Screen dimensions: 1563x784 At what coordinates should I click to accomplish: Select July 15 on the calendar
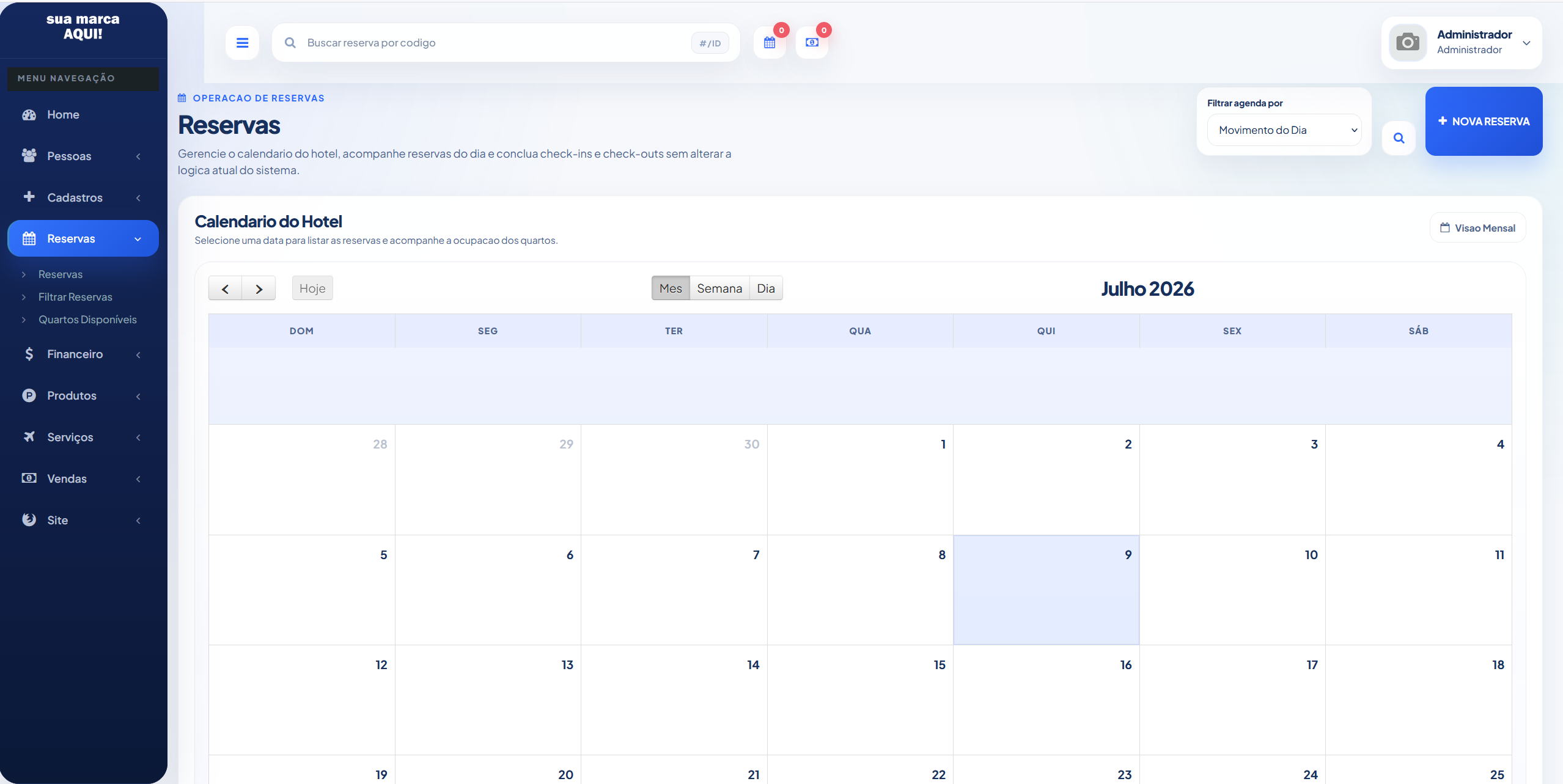[860, 700]
